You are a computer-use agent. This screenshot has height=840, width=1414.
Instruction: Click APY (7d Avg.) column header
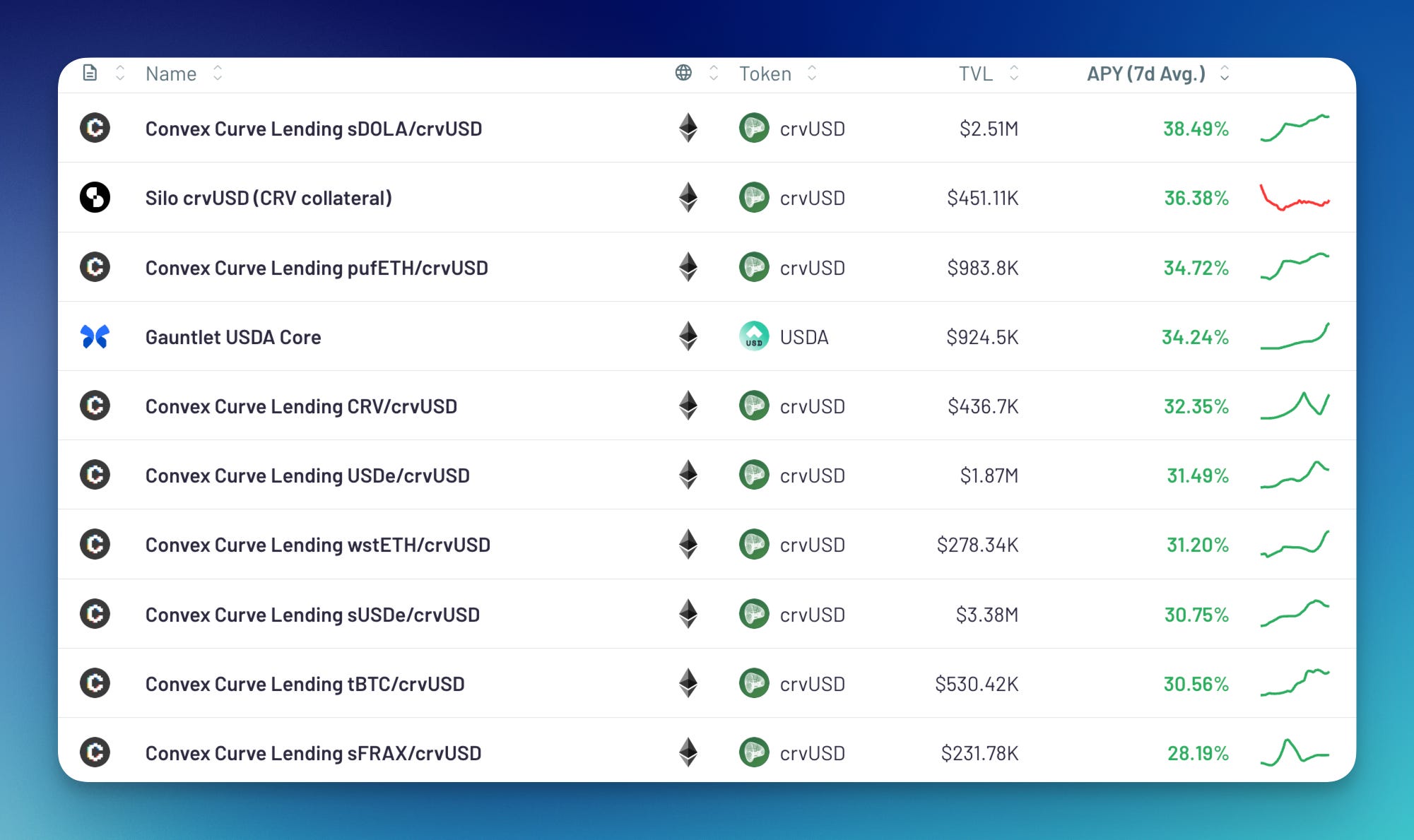[x=1145, y=73]
